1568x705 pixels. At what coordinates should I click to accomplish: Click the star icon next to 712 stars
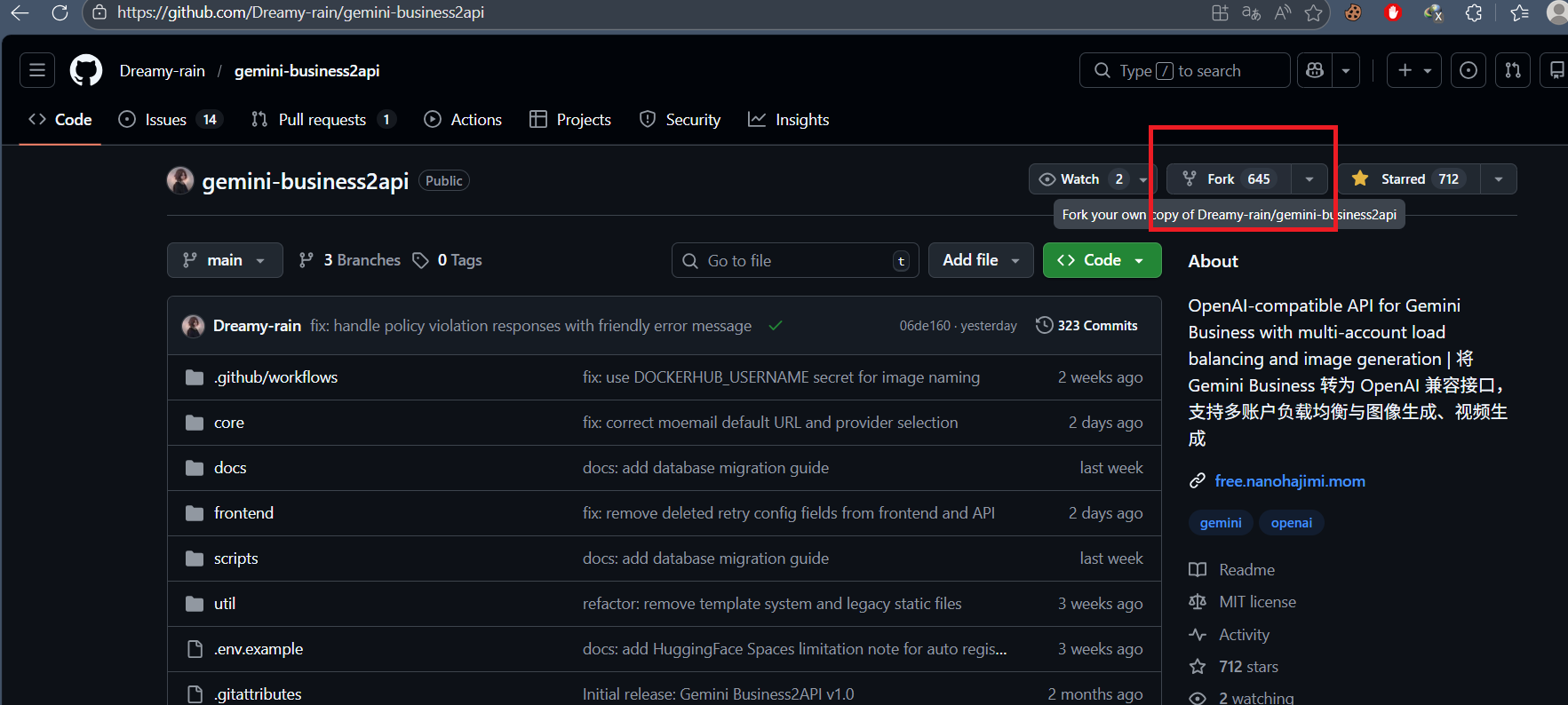point(1198,667)
